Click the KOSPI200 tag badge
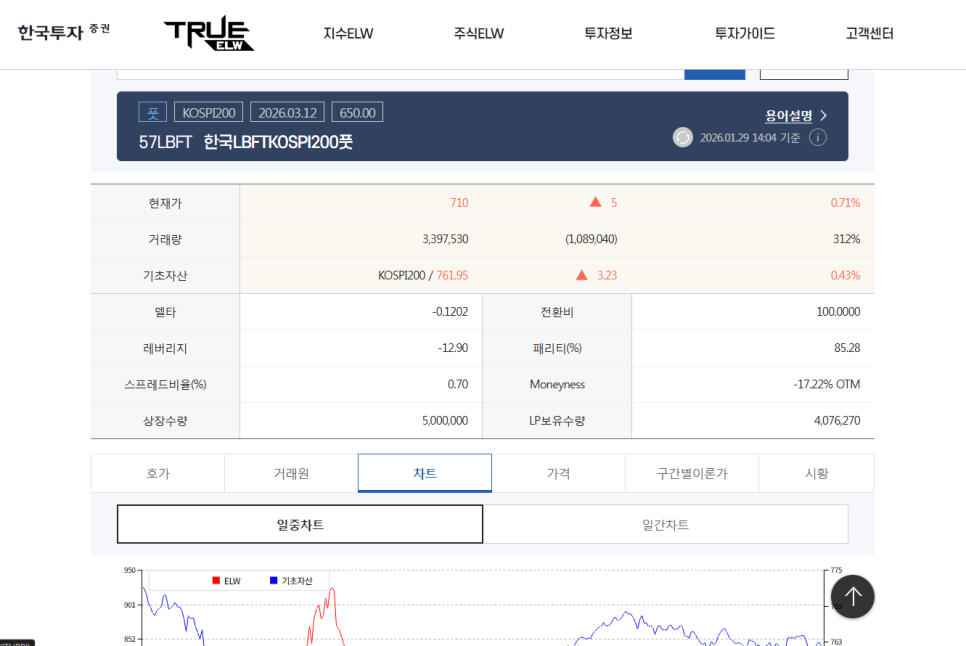 click(x=209, y=113)
